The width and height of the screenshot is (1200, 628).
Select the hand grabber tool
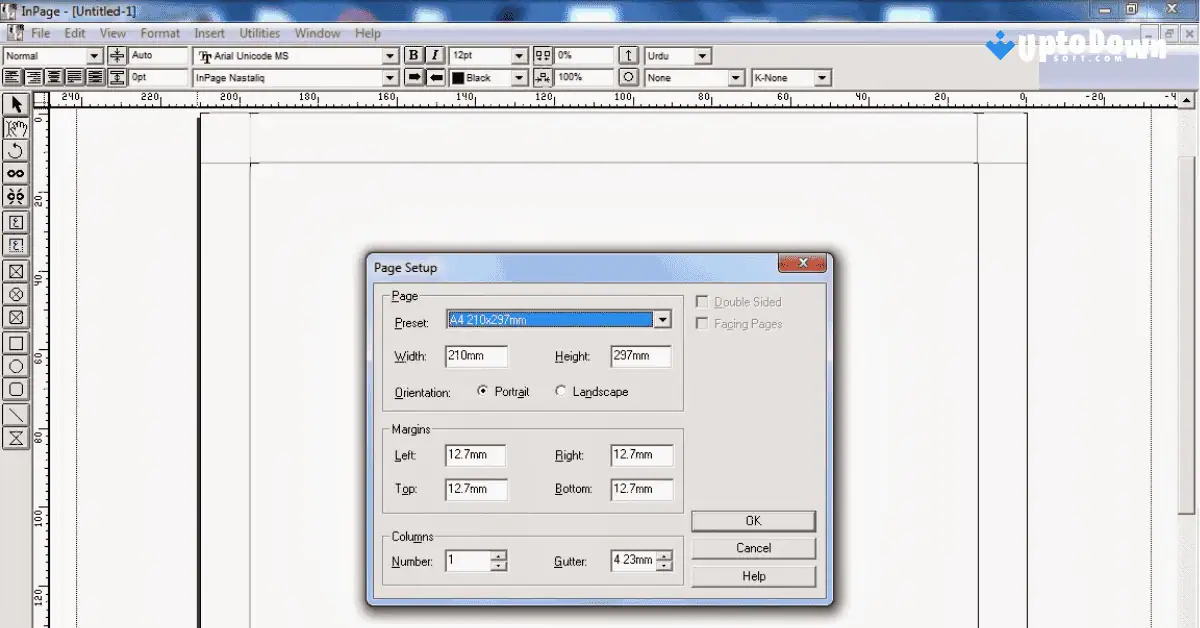14,127
